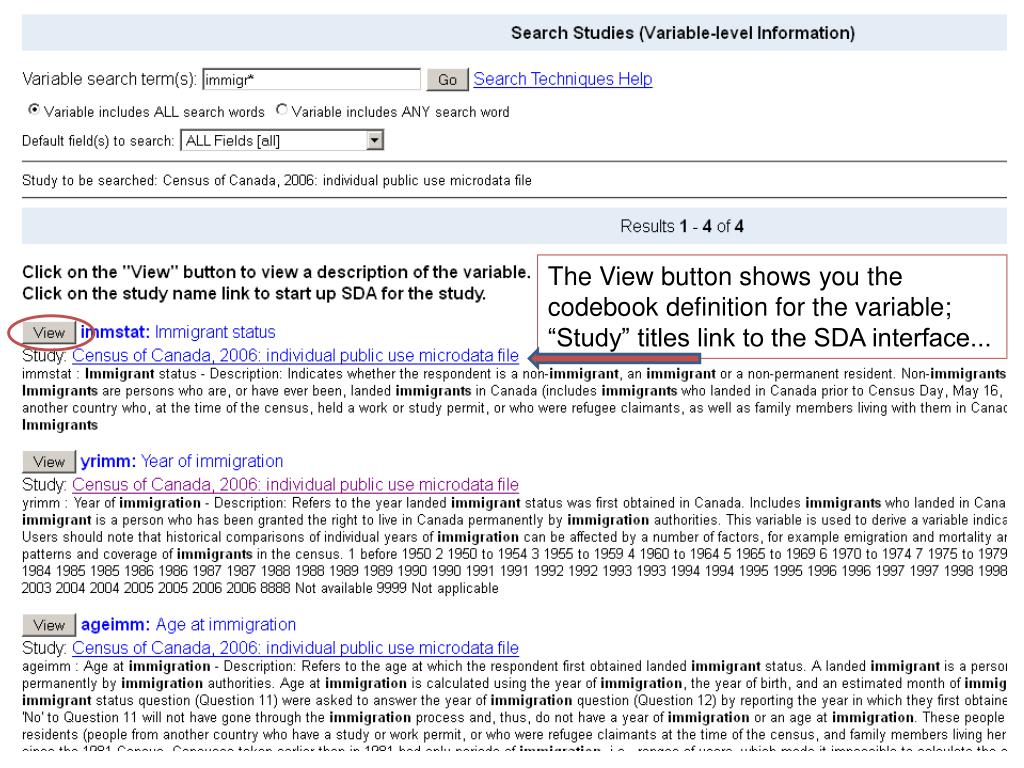
Task: Click the Go search button
Action: (x=447, y=80)
